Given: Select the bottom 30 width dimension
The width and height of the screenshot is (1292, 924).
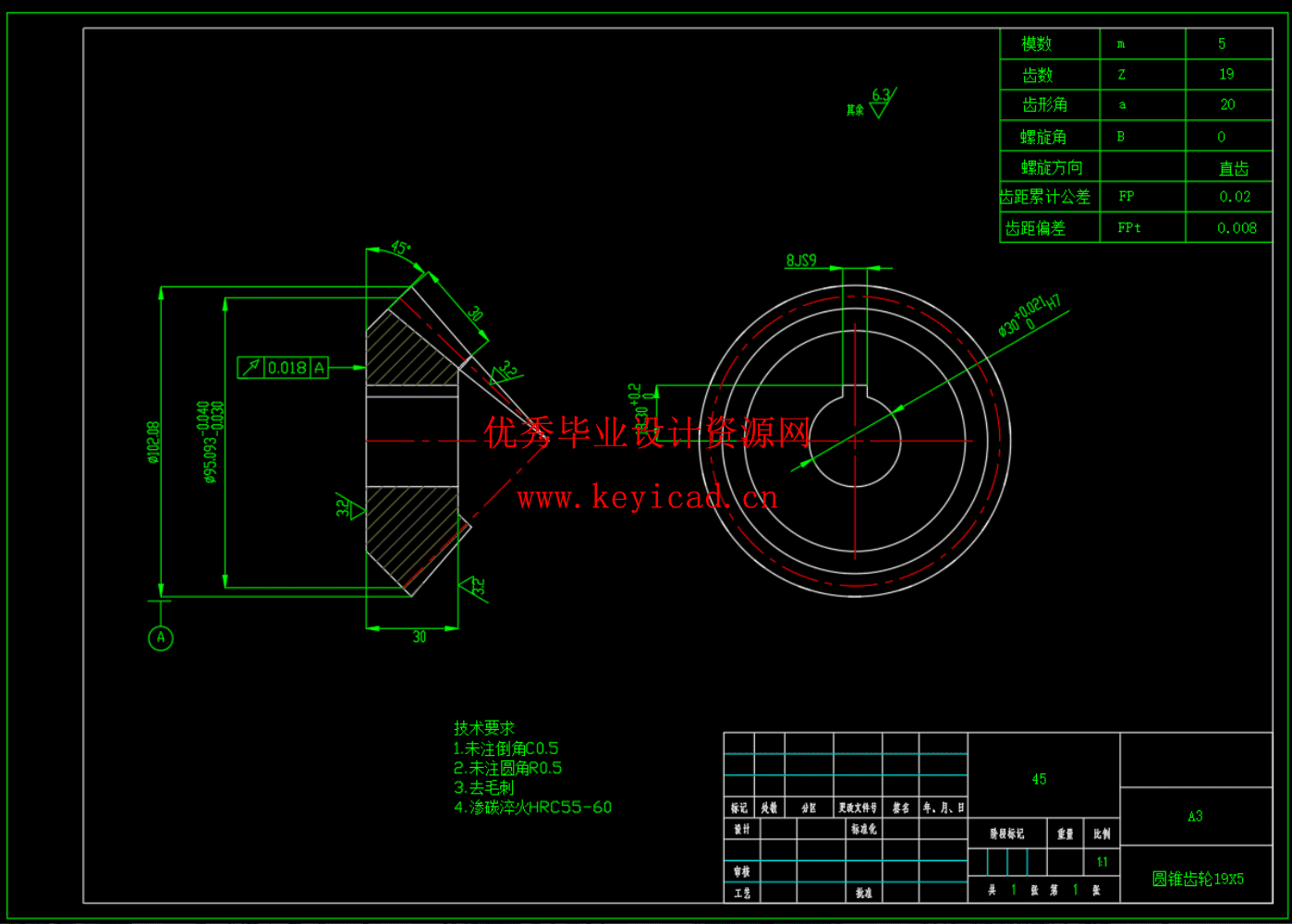Looking at the screenshot, I should tap(419, 637).
